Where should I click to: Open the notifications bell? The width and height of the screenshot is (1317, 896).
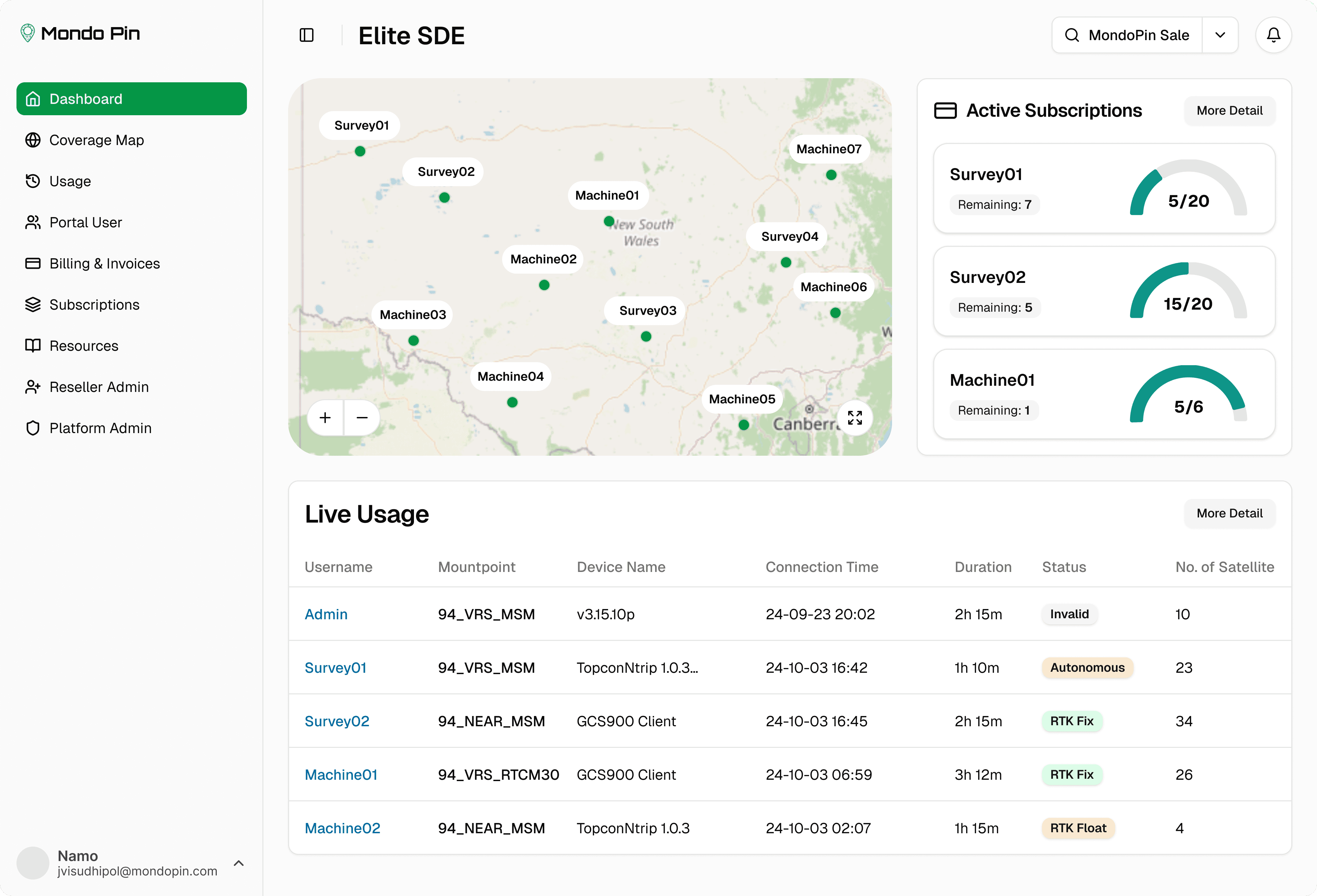coord(1273,35)
